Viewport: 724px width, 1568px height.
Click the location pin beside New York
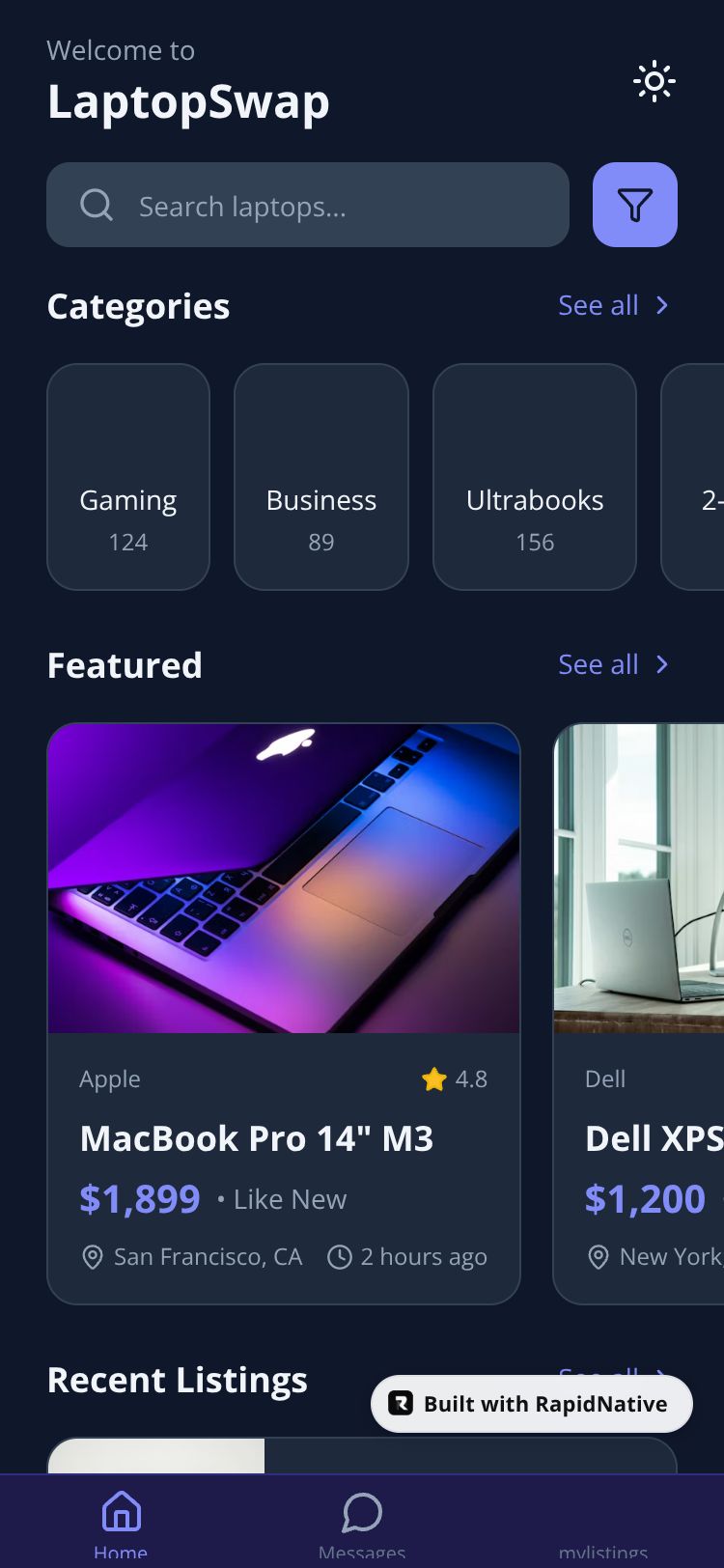599,1257
